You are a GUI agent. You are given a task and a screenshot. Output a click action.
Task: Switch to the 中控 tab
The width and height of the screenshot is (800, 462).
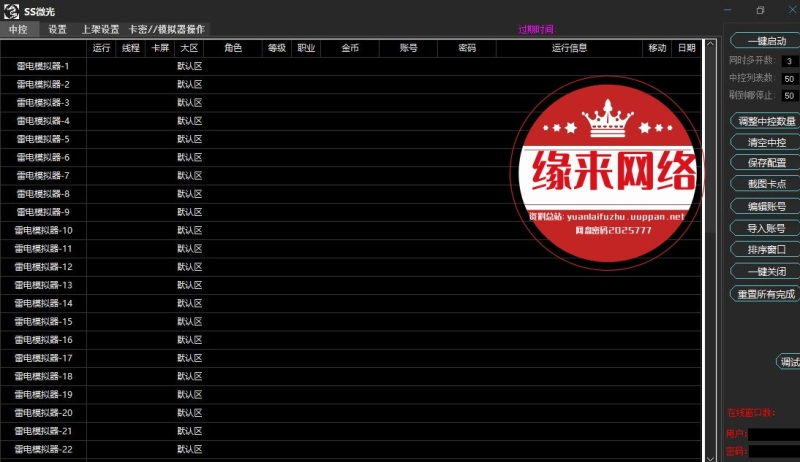tap(19, 30)
